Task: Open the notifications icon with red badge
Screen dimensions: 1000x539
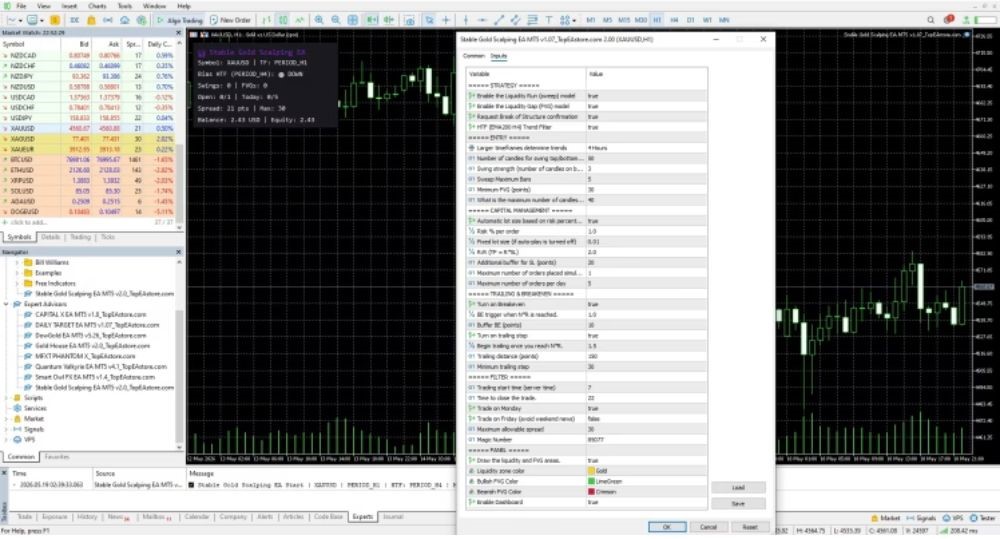Action: 949,20
